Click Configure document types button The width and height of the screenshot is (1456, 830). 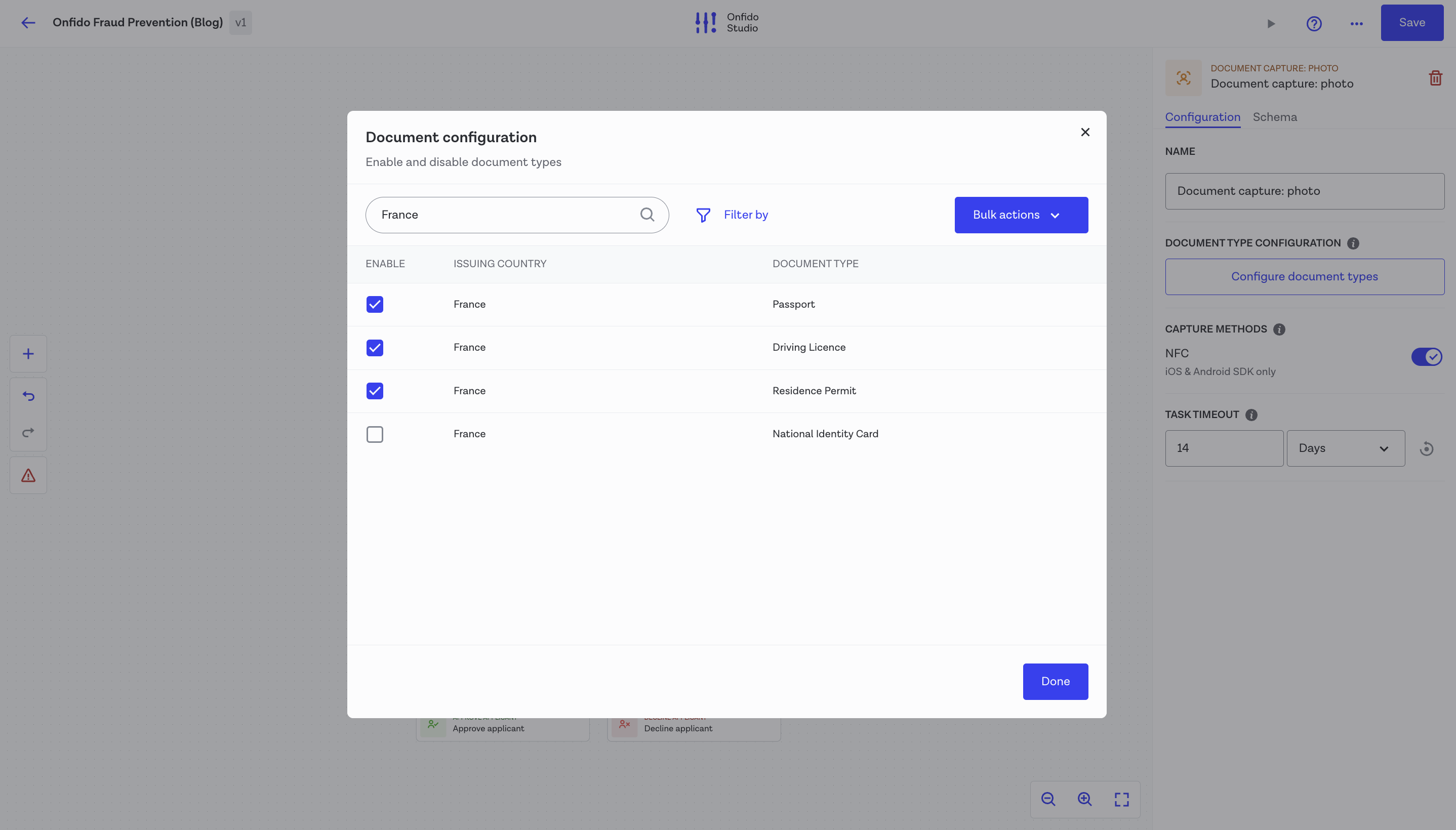point(1304,276)
